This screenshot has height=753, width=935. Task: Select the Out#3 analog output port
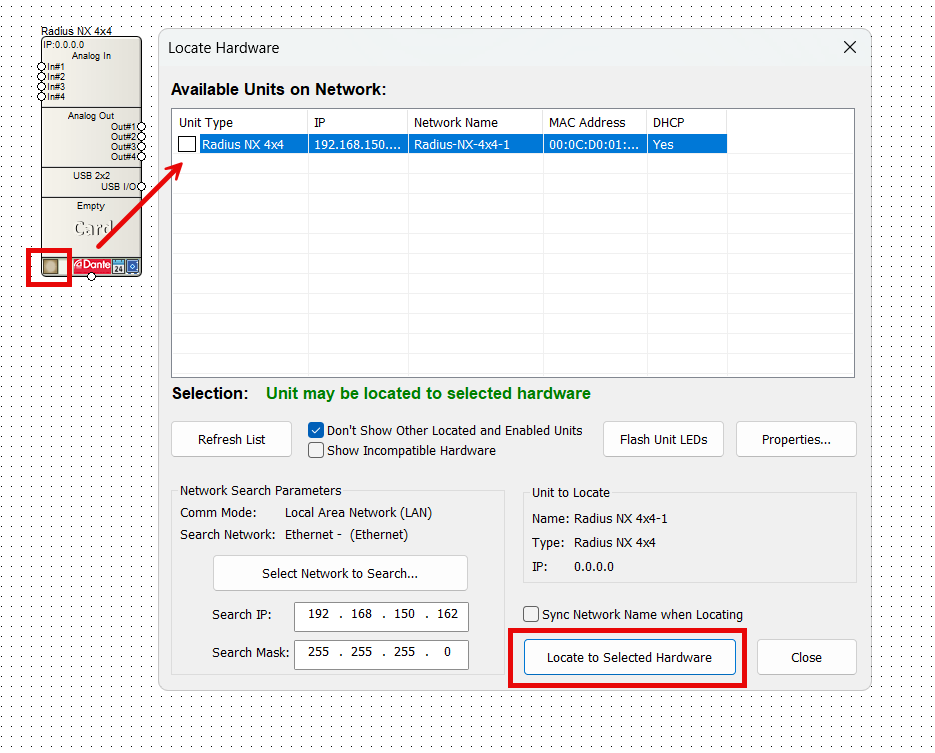point(142,147)
